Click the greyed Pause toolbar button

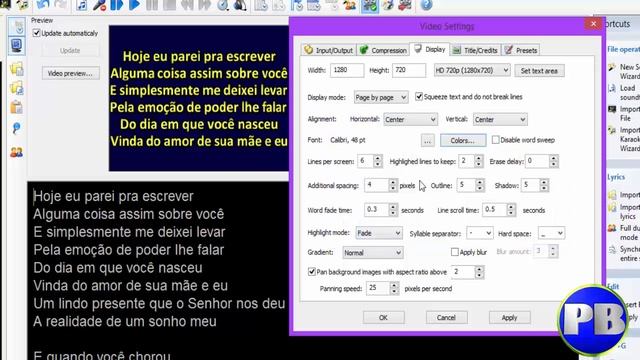coord(152,5)
